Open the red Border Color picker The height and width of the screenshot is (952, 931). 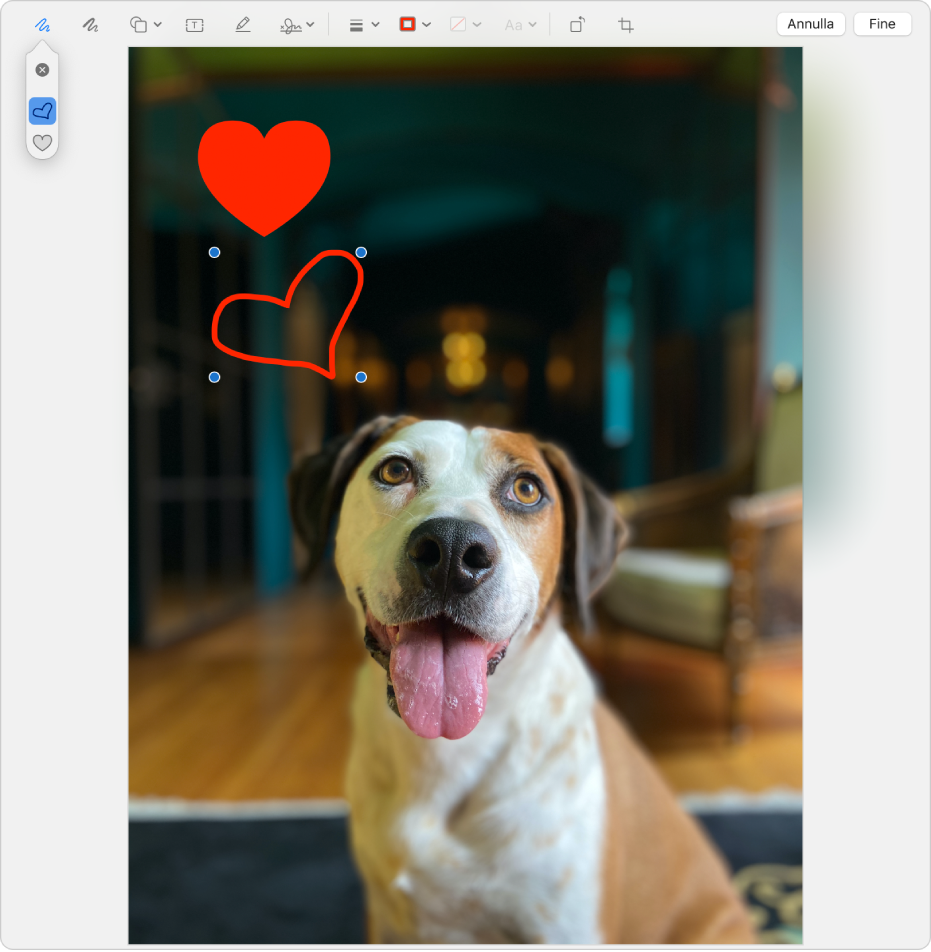tap(415, 25)
